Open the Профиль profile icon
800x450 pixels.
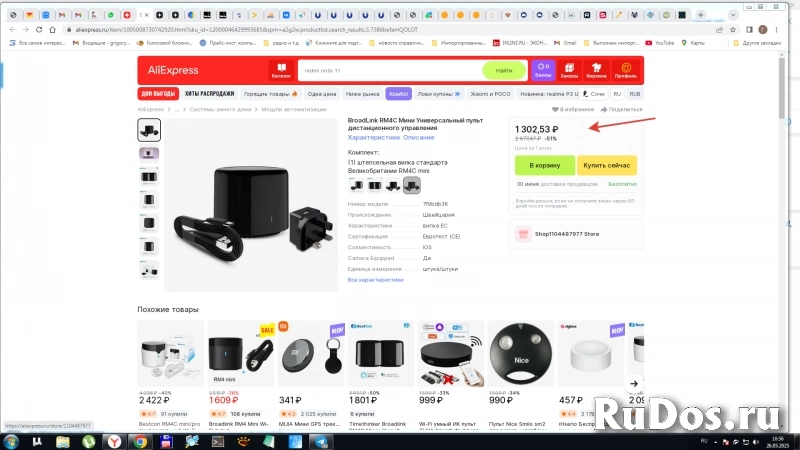pos(627,69)
